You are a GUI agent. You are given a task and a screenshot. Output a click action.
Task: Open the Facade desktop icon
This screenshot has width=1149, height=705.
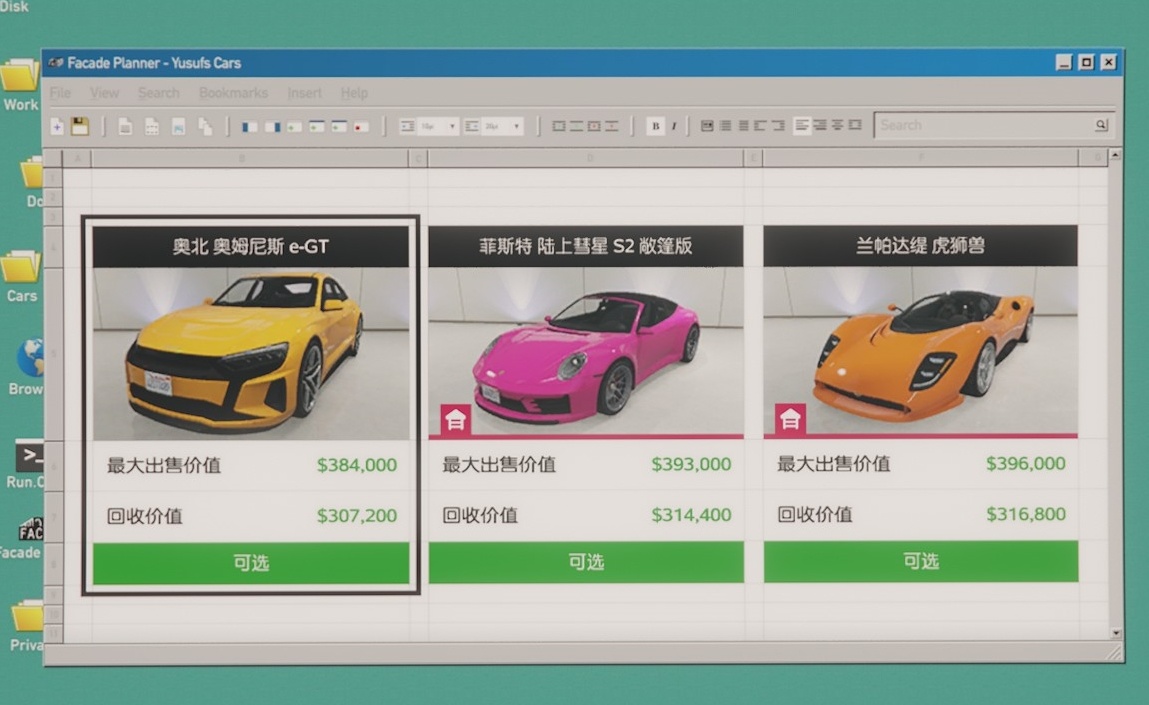(22, 537)
